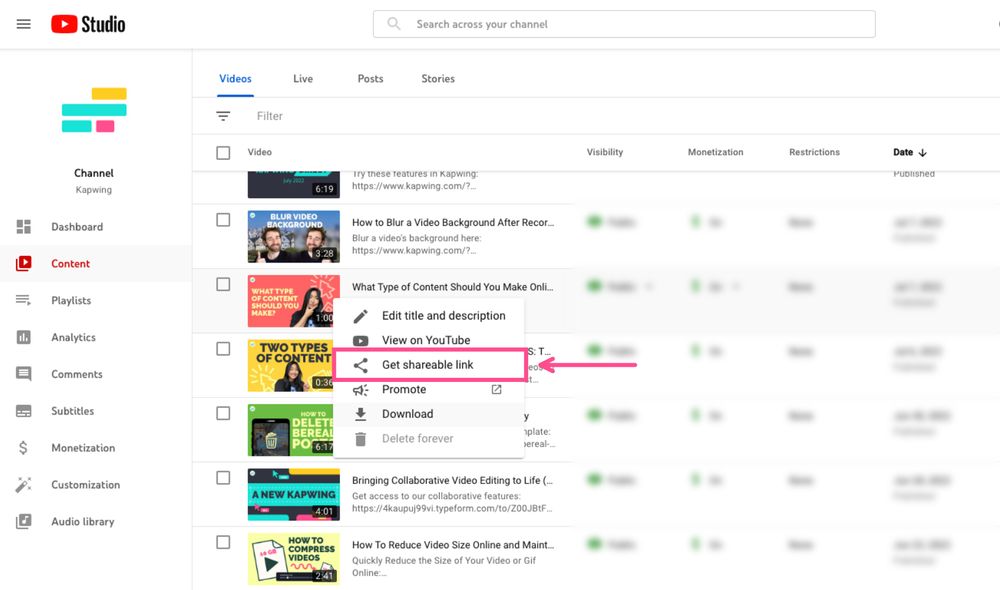Click the filter icon above video list

pyautogui.click(x=223, y=116)
